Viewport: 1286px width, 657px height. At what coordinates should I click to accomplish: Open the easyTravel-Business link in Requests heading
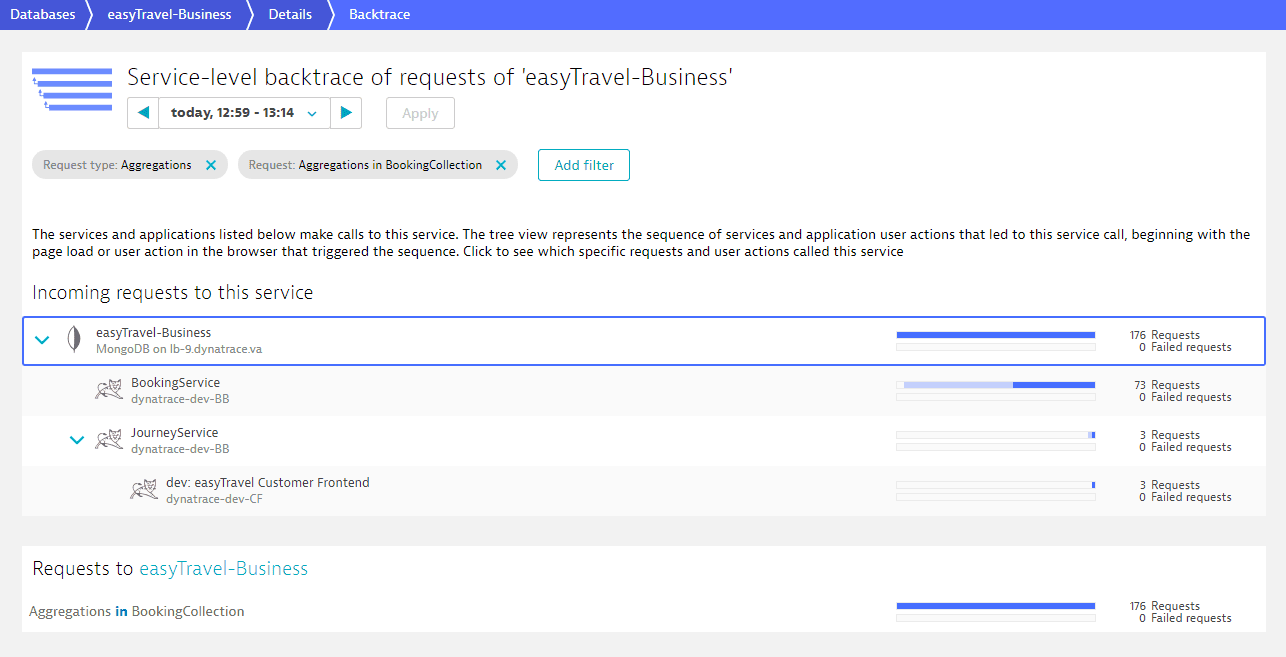[223, 569]
